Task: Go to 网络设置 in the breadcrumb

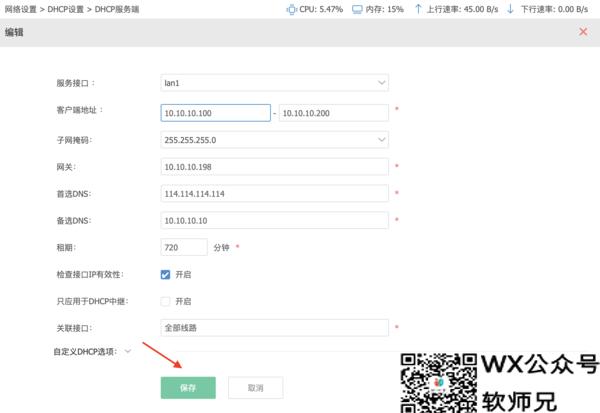Action: click(x=24, y=8)
